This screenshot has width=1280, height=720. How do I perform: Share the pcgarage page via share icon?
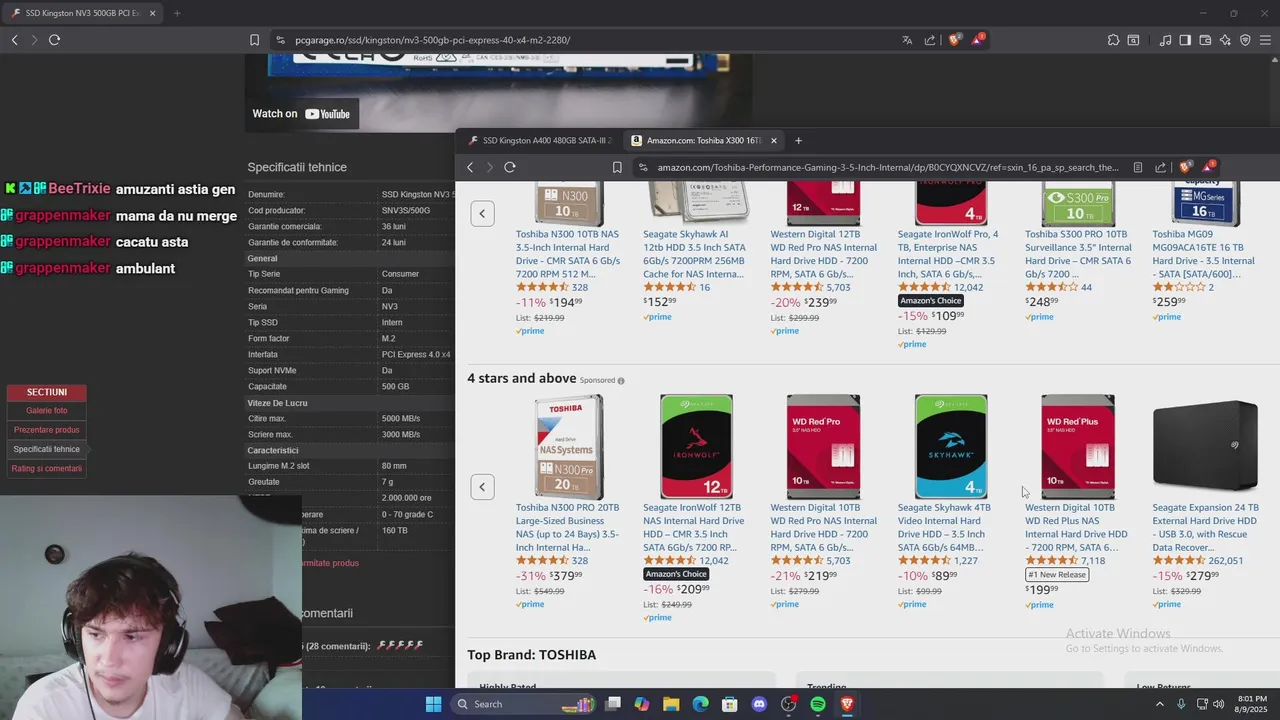tap(930, 40)
